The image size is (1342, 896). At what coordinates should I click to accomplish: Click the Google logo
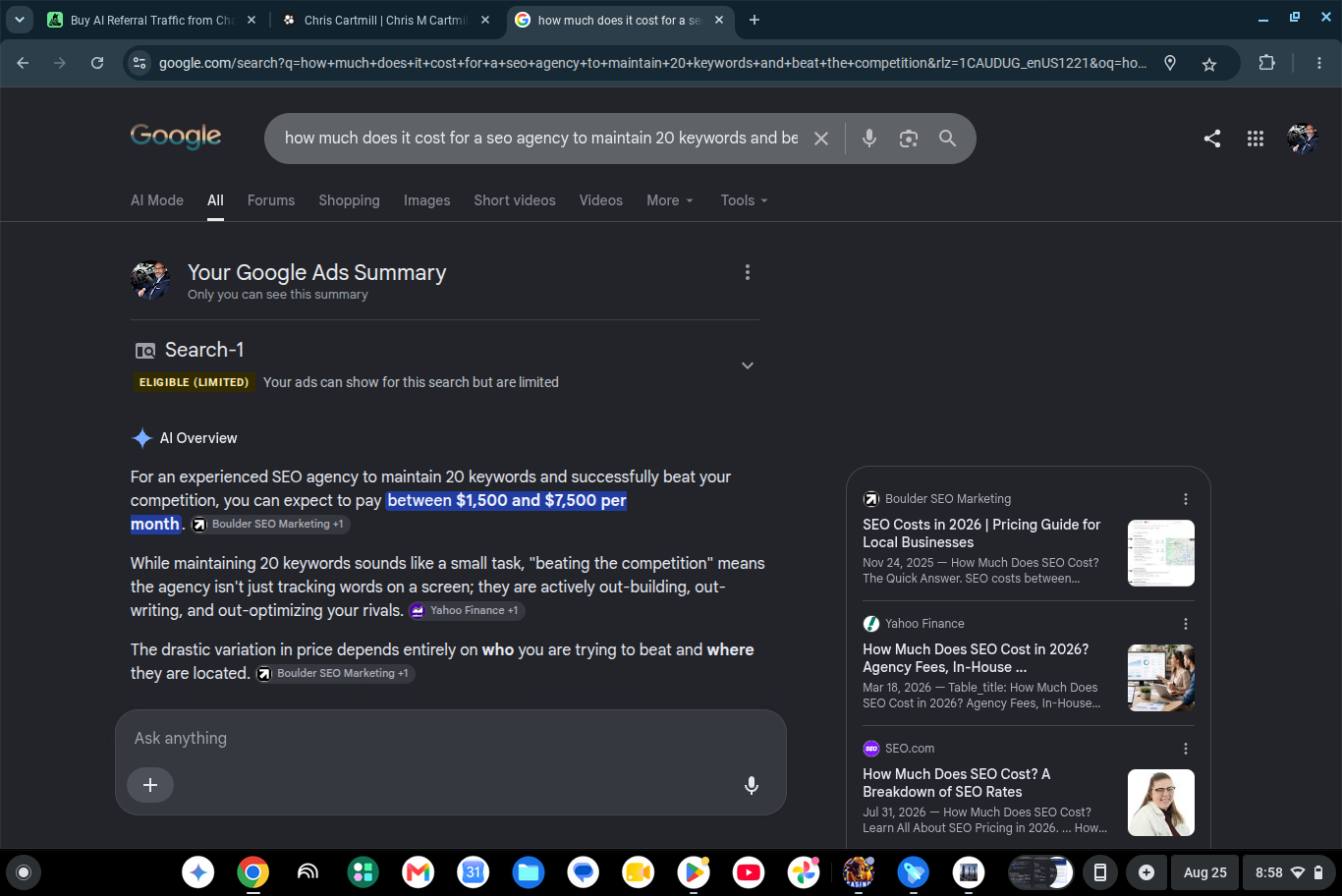[176, 137]
